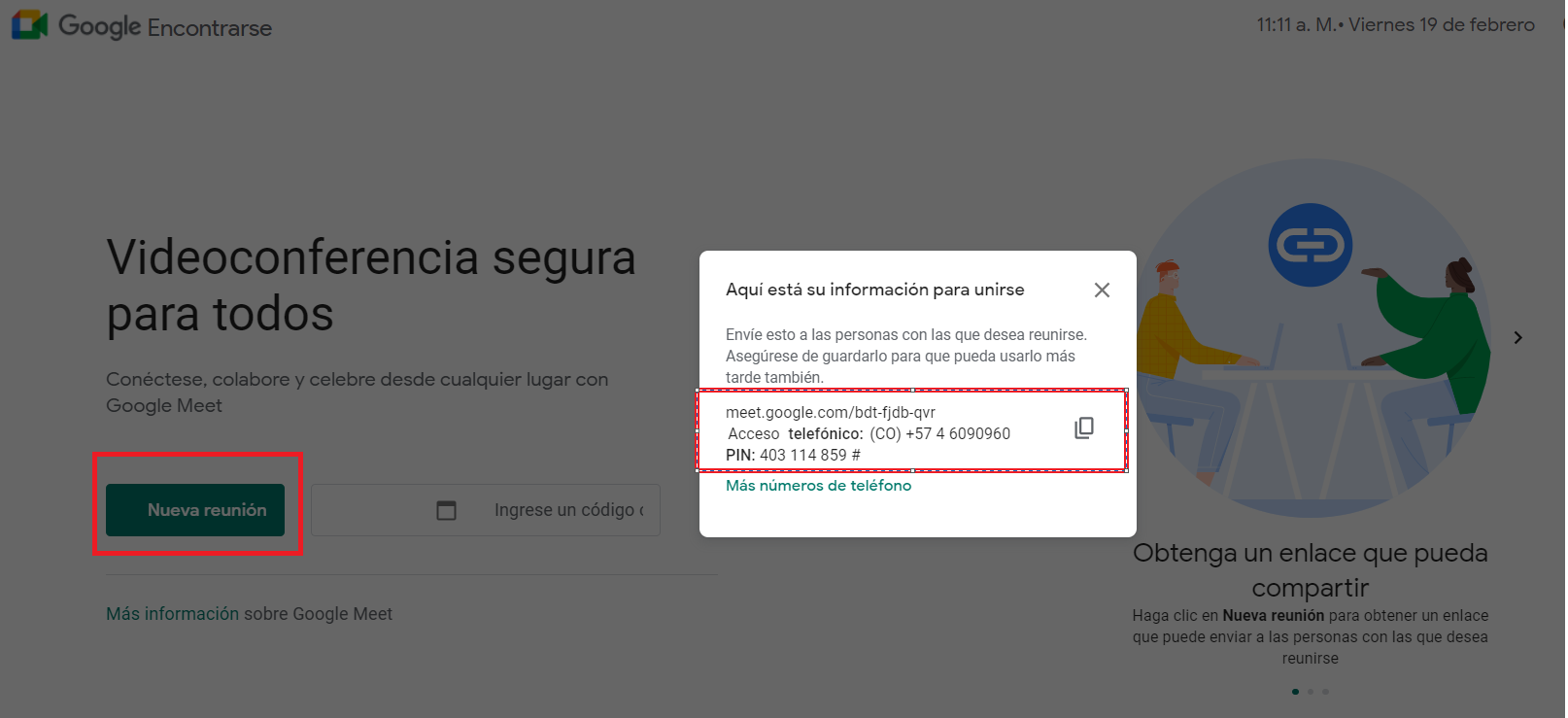Select the third carousel dot indicator
This screenshot has height=718, width=1568.
(x=1325, y=692)
